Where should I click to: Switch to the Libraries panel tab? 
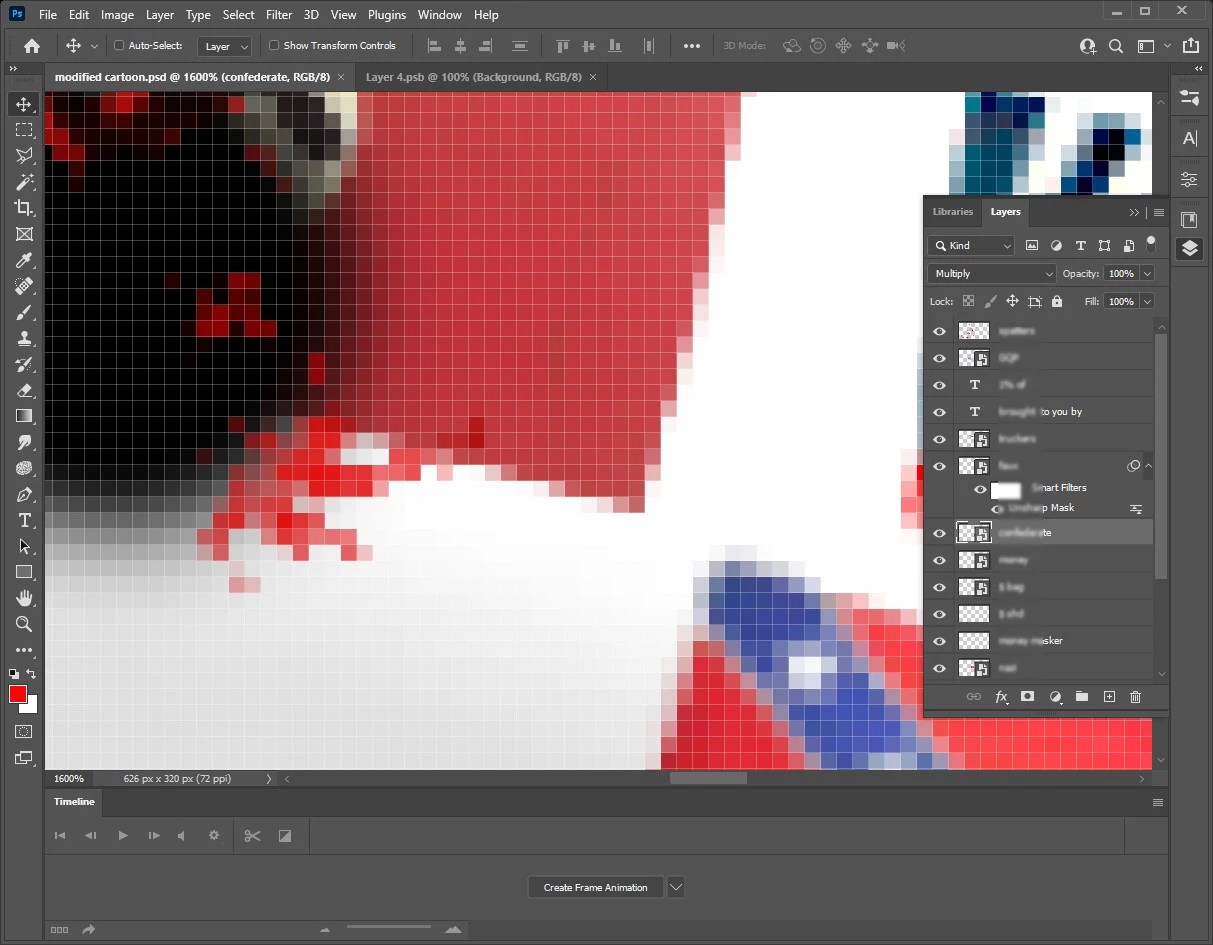coord(952,212)
